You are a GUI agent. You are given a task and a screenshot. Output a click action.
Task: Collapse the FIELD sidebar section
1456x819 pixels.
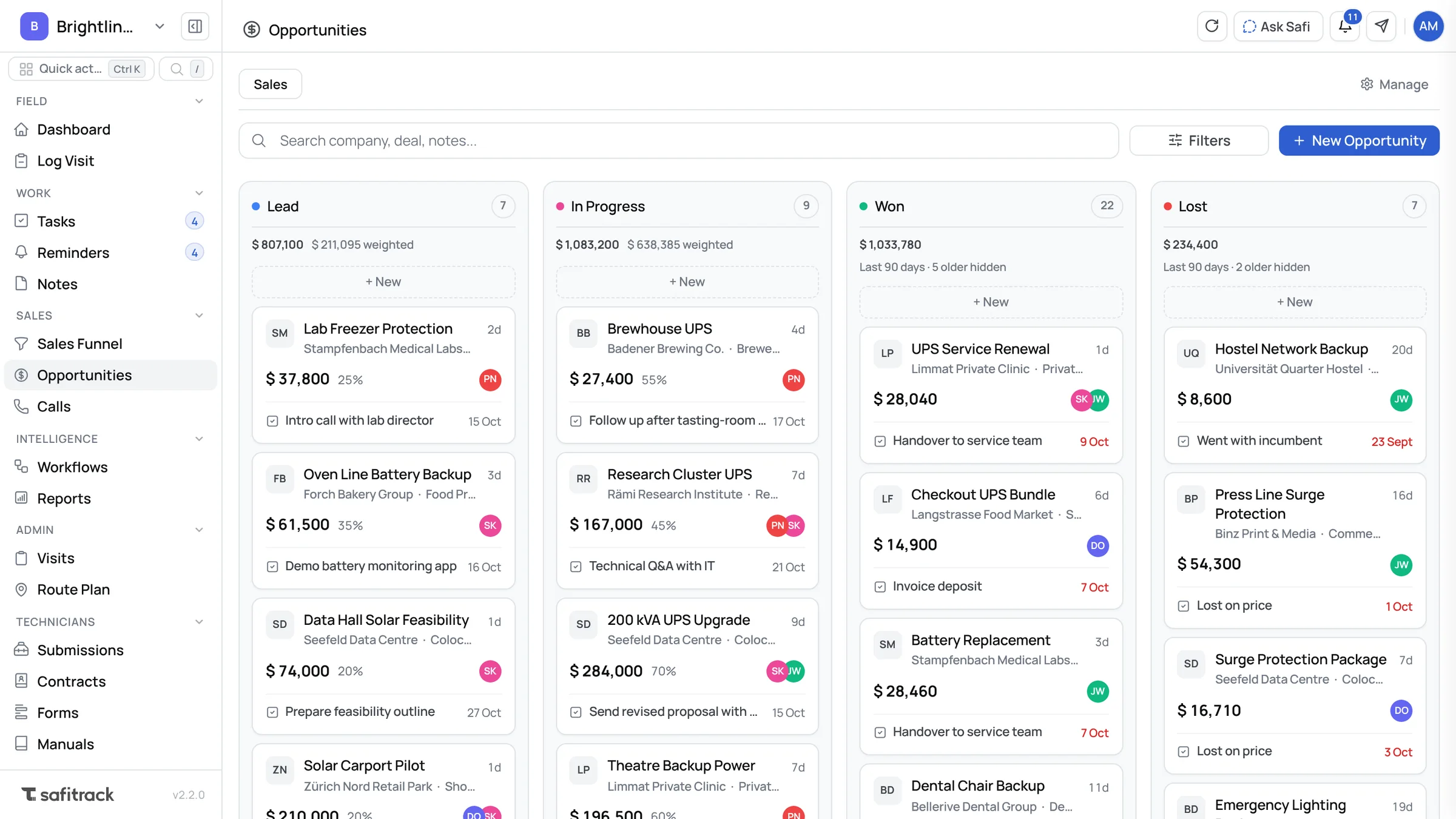tap(199, 101)
